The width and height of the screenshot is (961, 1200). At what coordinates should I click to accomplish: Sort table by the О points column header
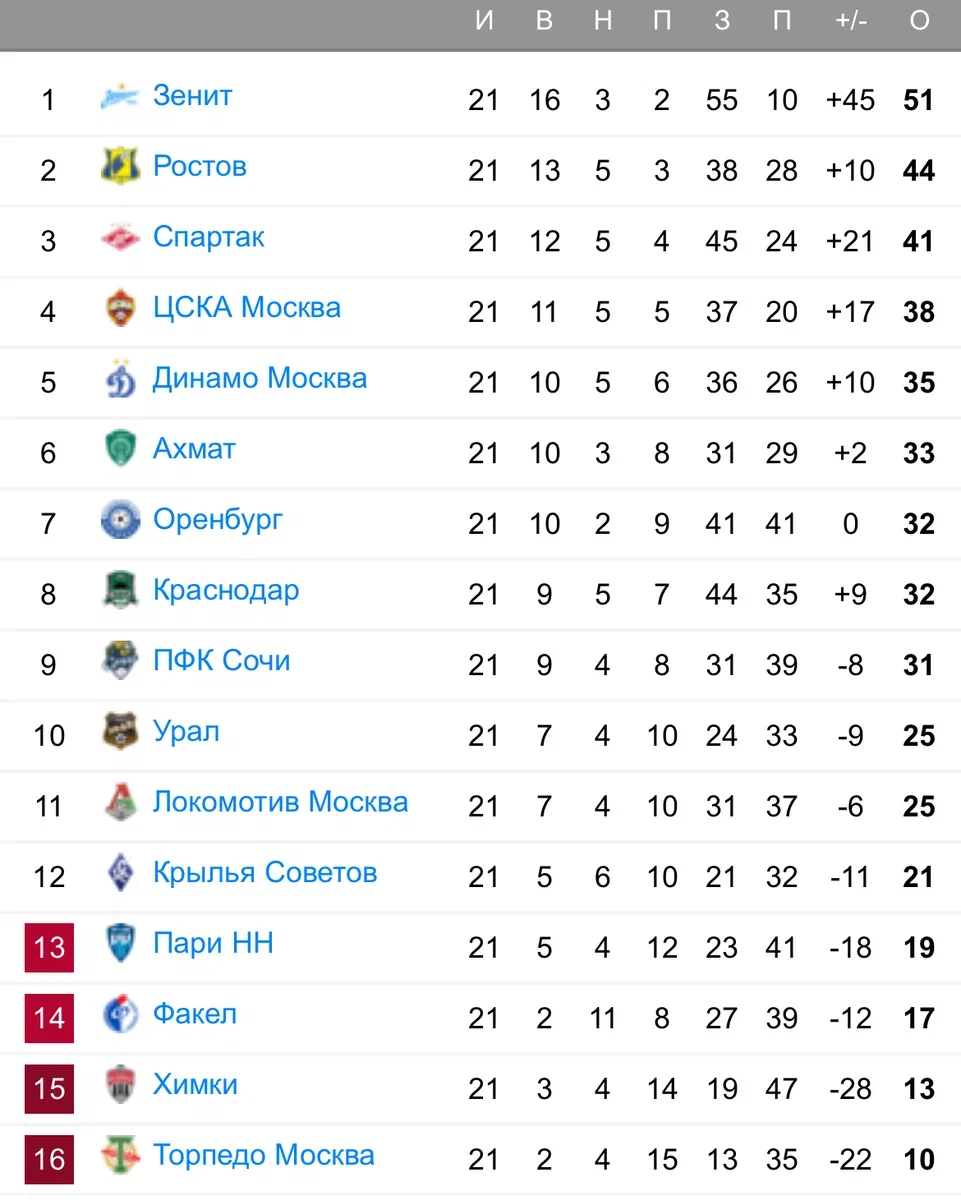(x=919, y=22)
